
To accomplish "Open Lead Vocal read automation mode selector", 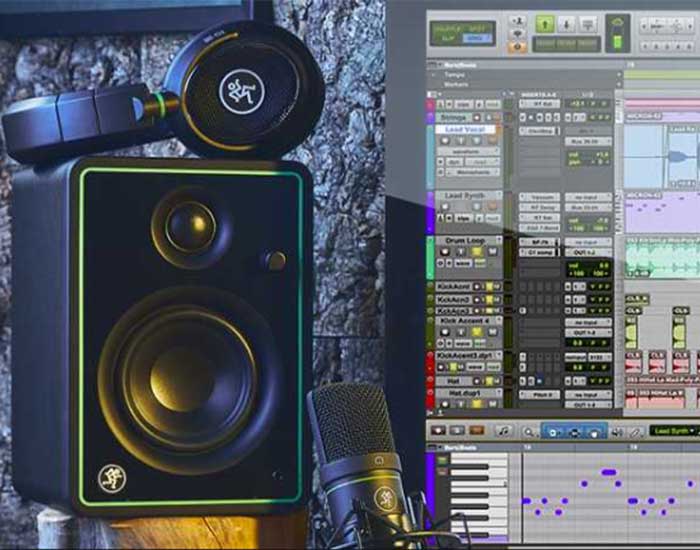I will tap(480, 162).
